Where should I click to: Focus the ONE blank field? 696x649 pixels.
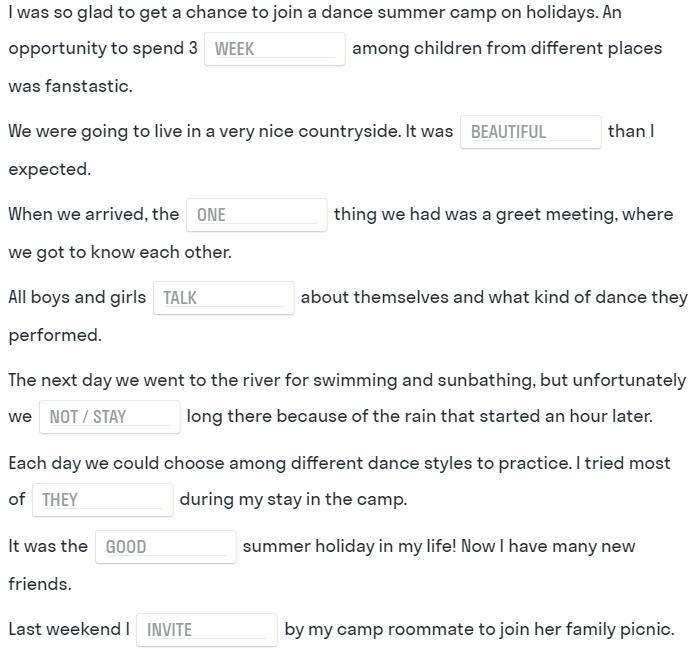(x=257, y=215)
